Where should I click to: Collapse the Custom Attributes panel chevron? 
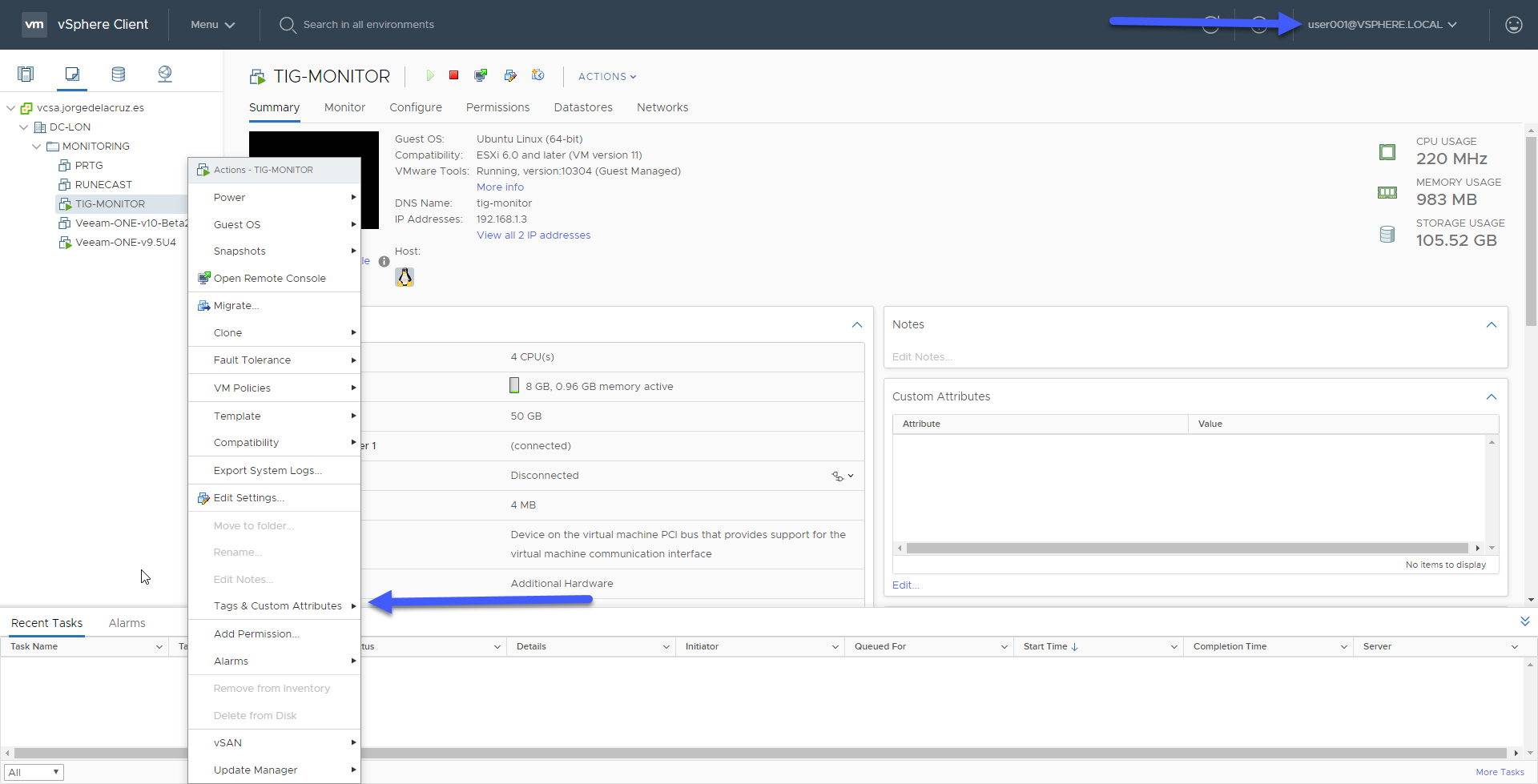(x=1491, y=396)
